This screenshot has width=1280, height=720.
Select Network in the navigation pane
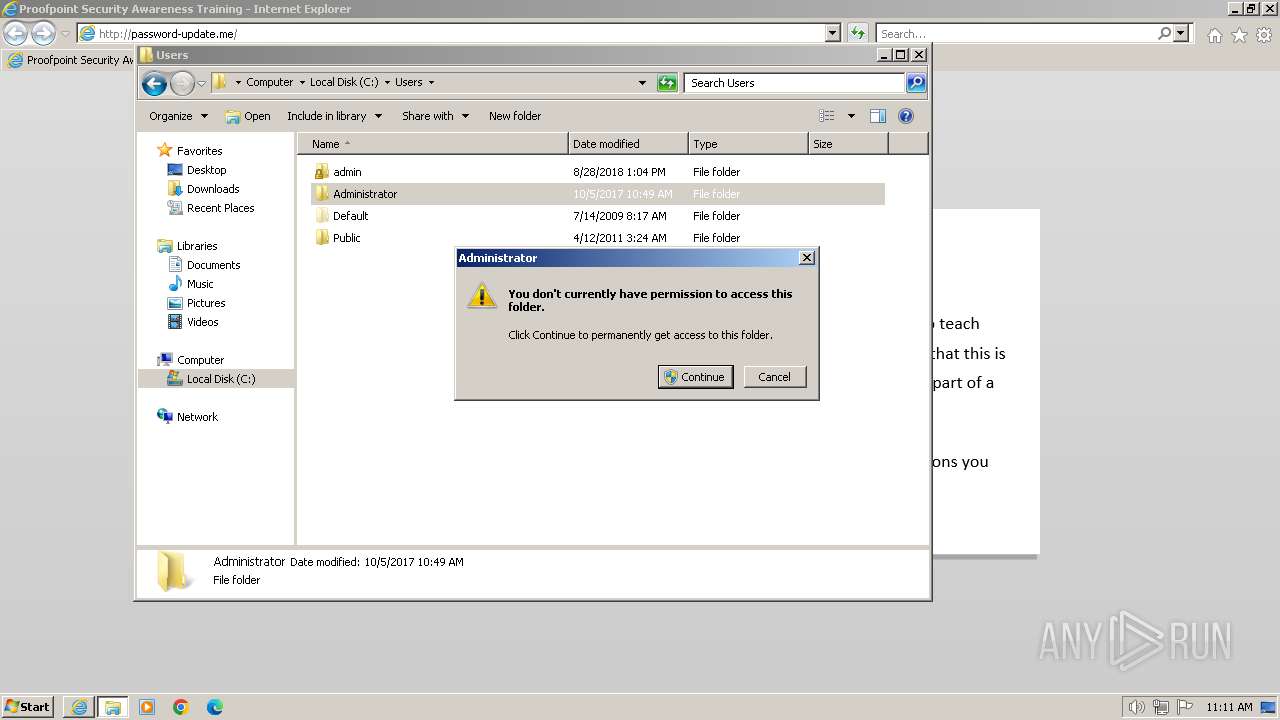click(188, 417)
